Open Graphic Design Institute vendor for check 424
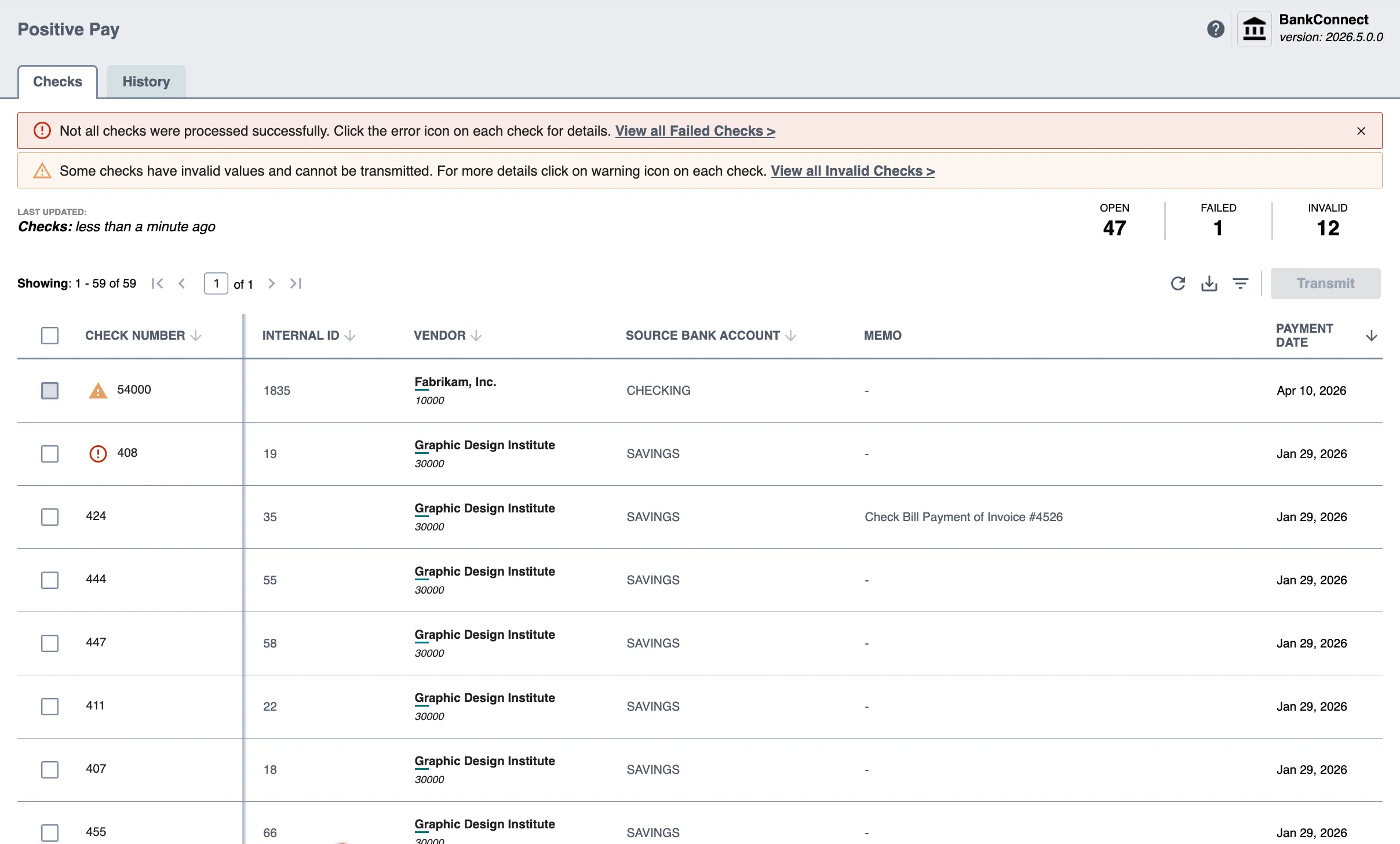This screenshot has height=844, width=1400. [484, 508]
